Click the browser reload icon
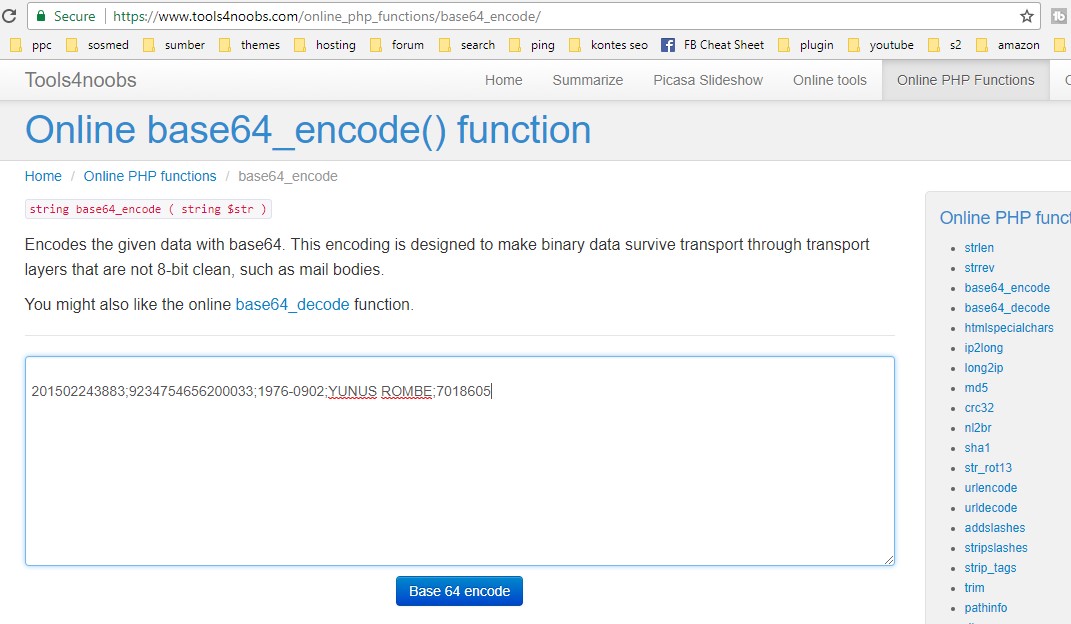 click(x=9, y=16)
